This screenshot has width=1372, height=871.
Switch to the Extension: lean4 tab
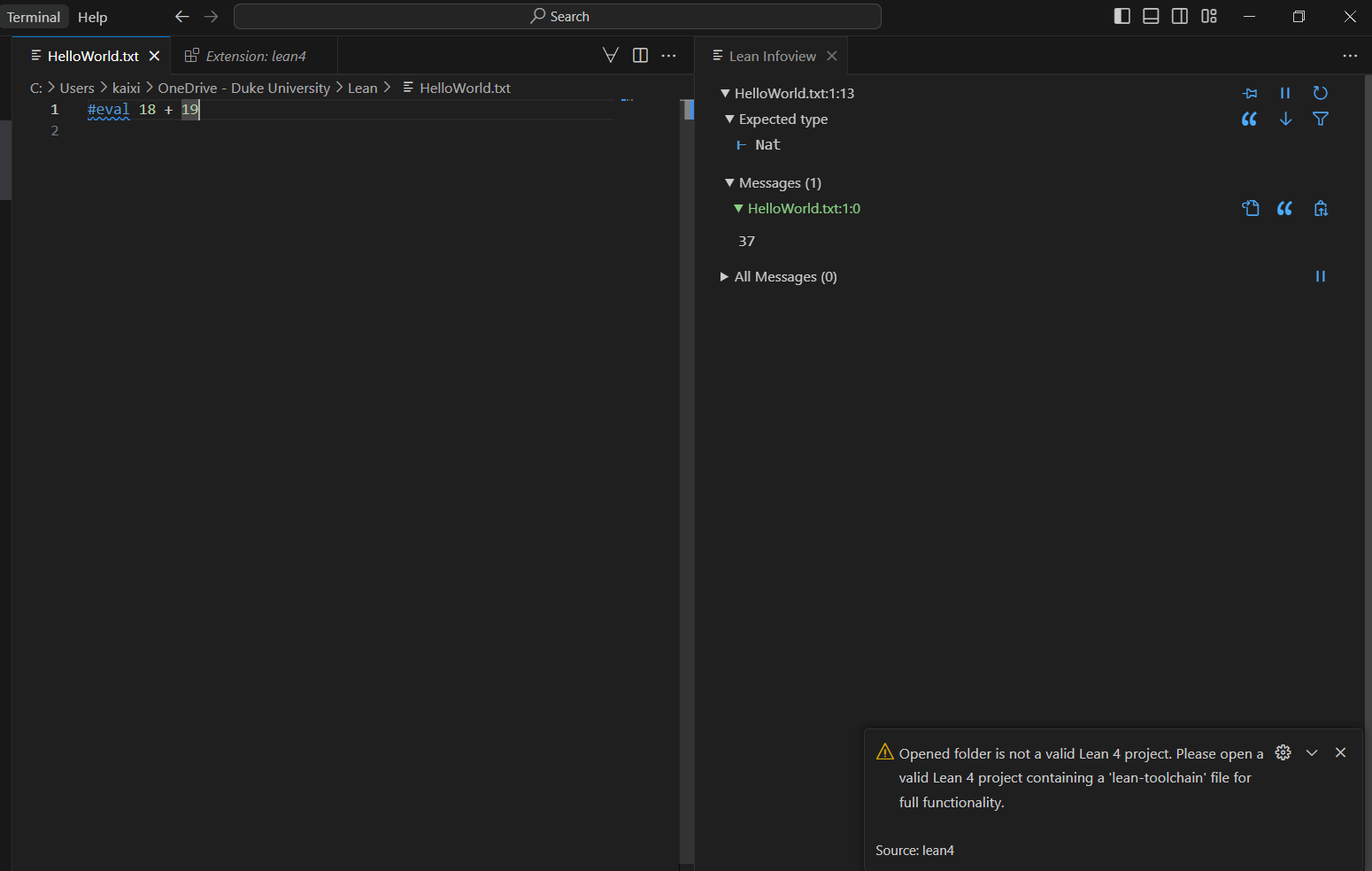255,56
